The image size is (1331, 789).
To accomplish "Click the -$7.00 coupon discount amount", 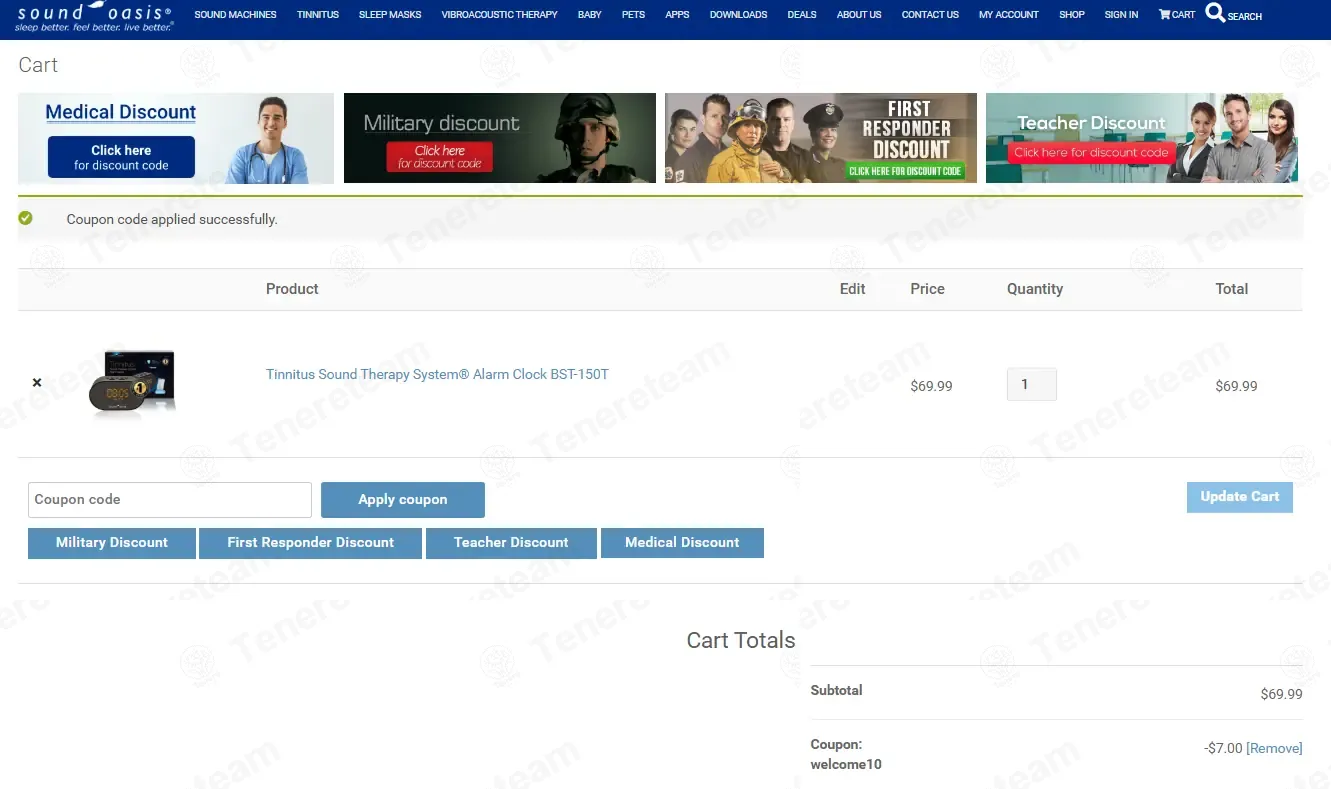I will click(x=1223, y=748).
